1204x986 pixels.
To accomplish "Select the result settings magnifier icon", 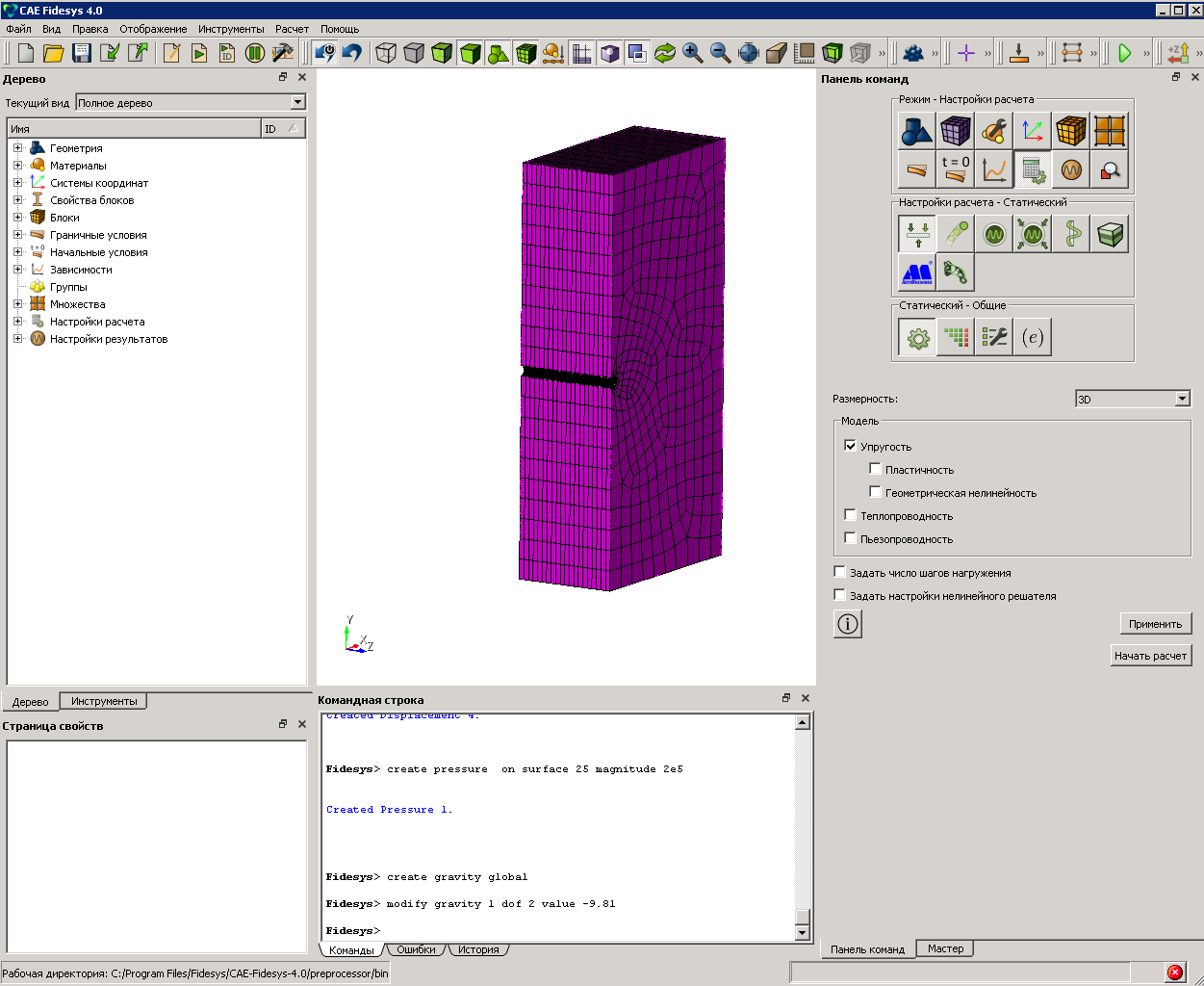I will click(x=1109, y=169).
